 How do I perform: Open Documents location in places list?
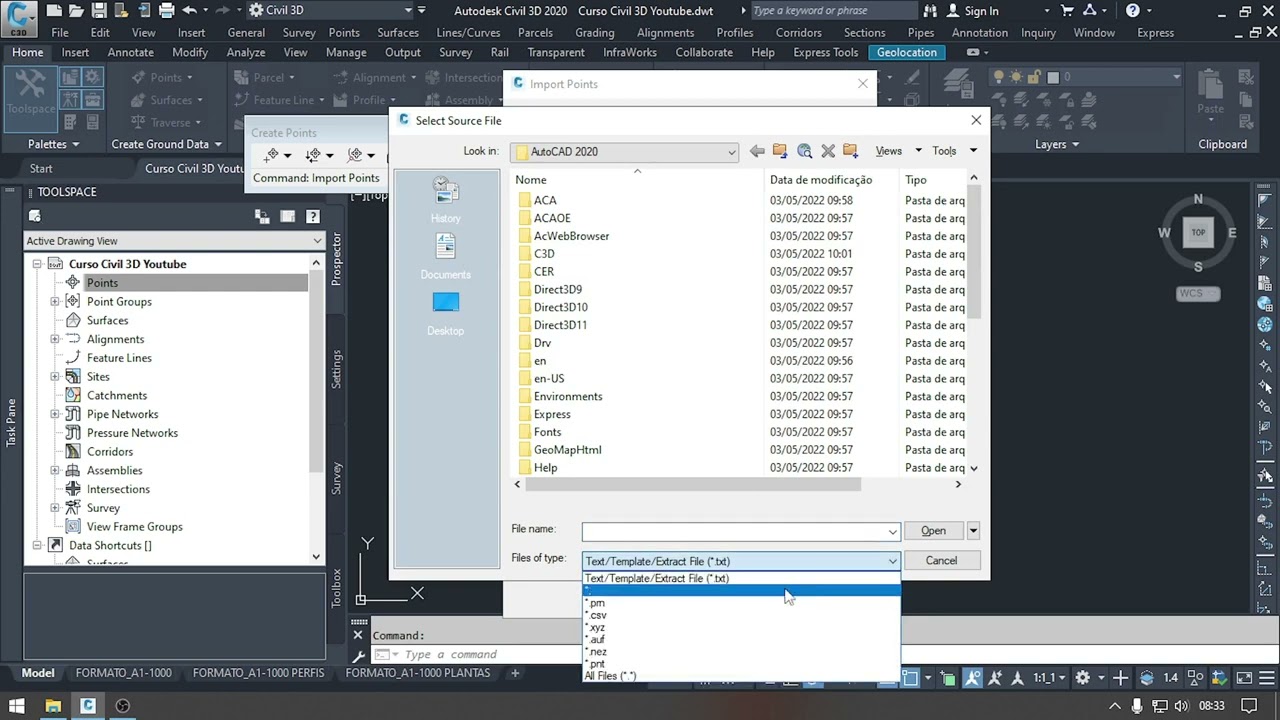tap(446, 255)
